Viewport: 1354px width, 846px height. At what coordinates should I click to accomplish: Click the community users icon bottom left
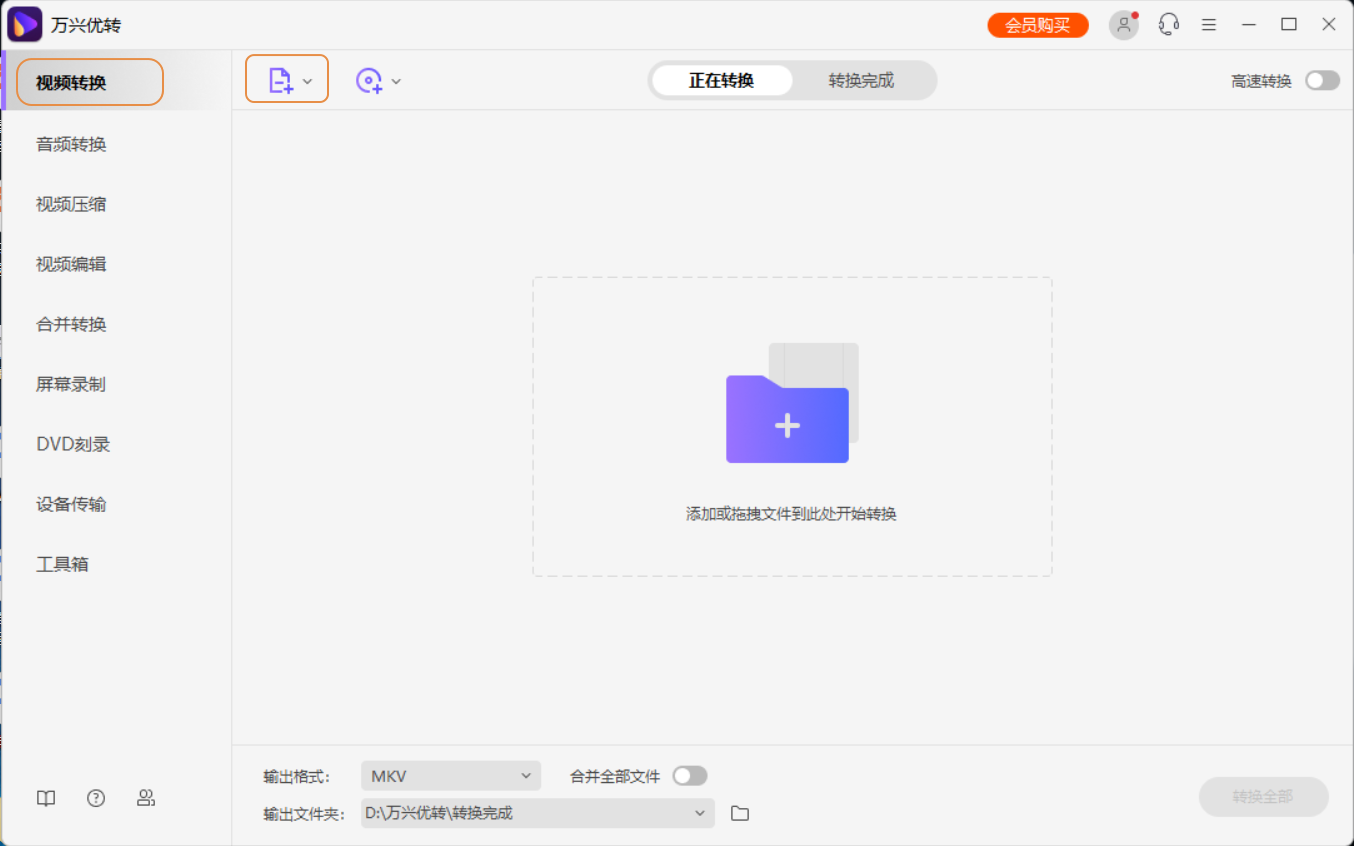[x=146, y=798]
